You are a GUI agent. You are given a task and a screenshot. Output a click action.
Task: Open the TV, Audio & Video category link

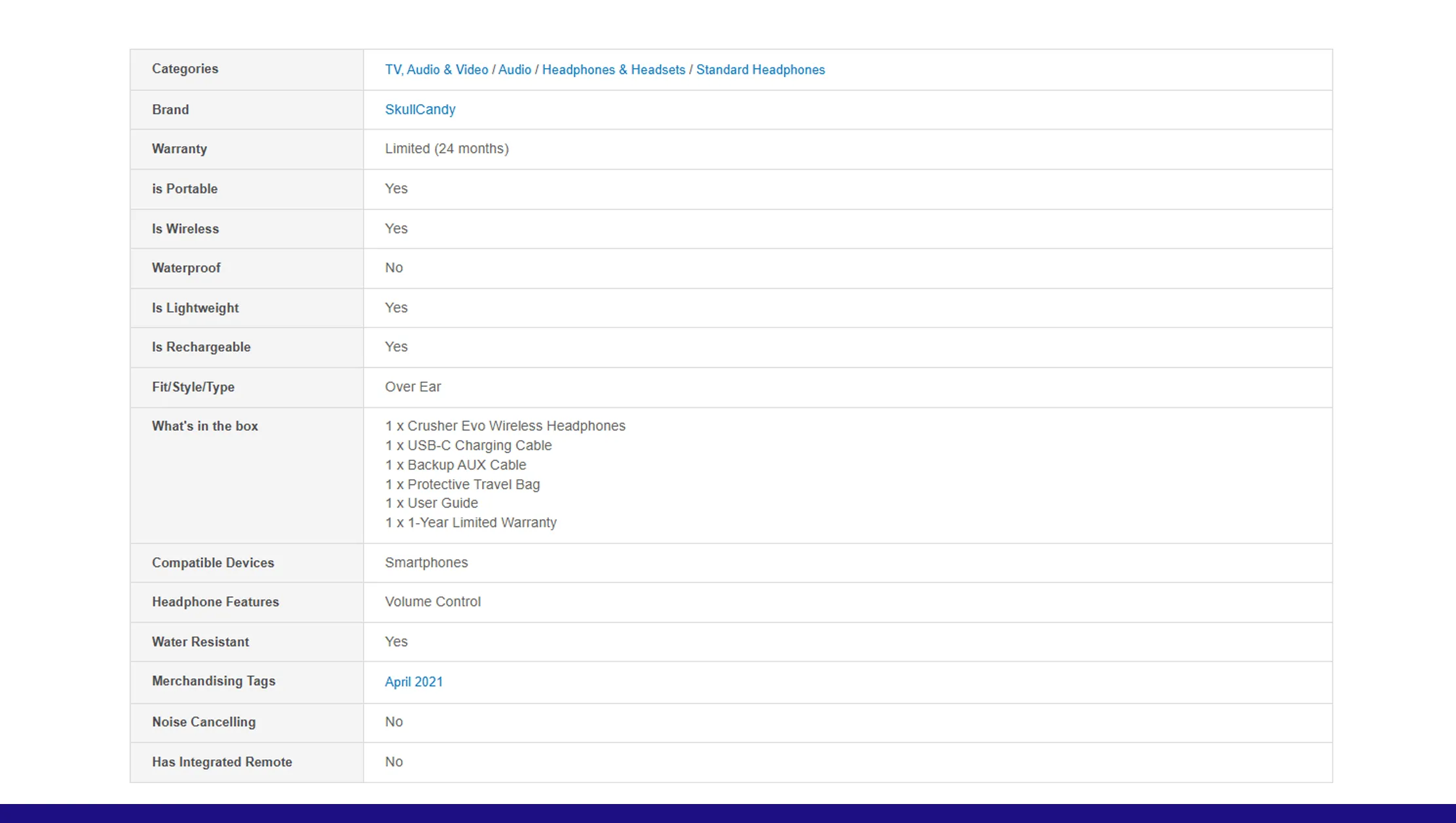click(436, 69)
